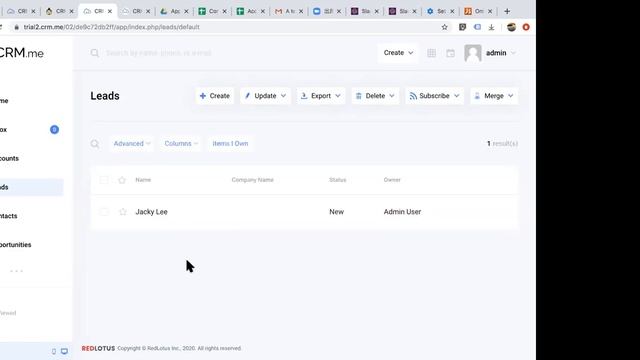
Task: Click the New status cell
Action: (337, 212)
